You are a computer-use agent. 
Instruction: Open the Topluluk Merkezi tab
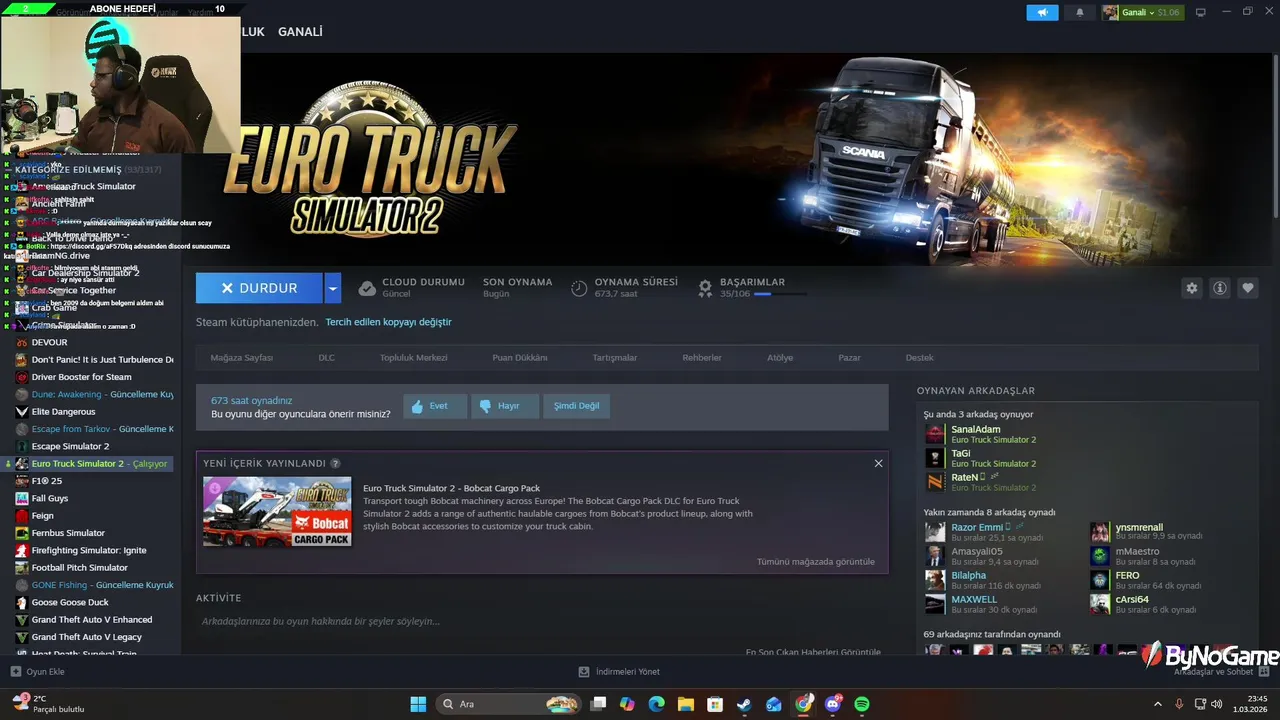413,357
